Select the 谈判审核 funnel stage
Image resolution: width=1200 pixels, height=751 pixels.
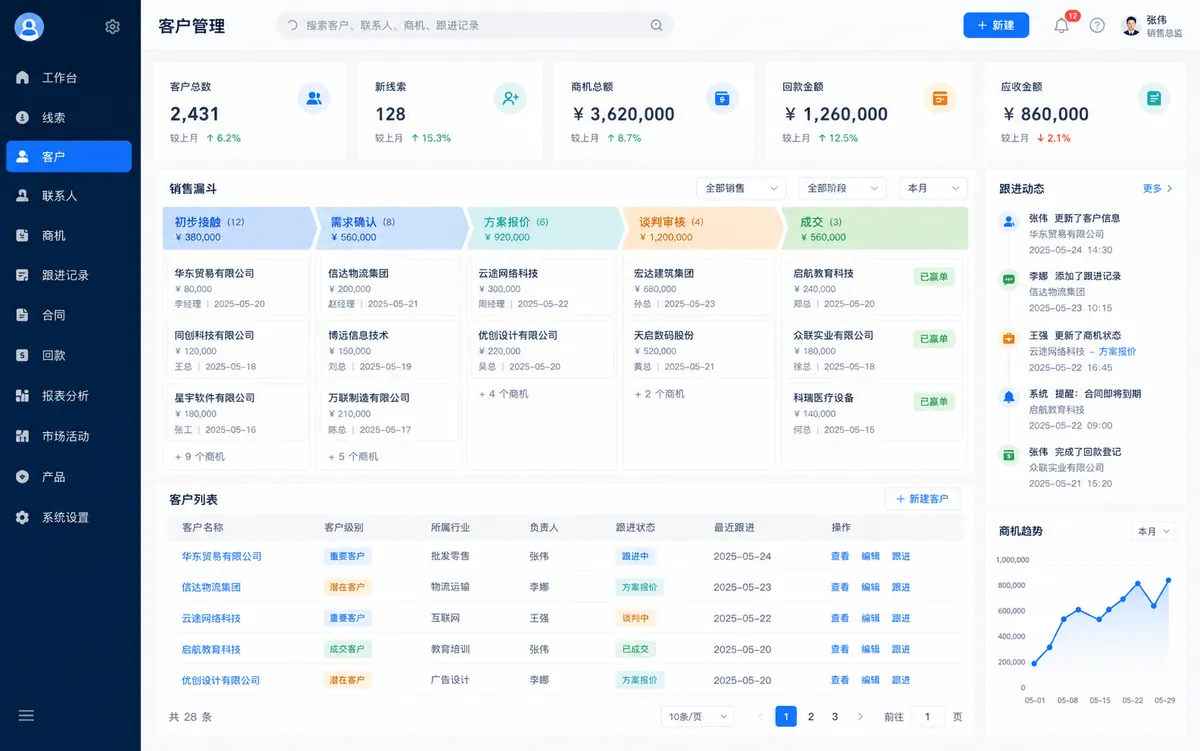pyautogui.click(x=700, y=229)
